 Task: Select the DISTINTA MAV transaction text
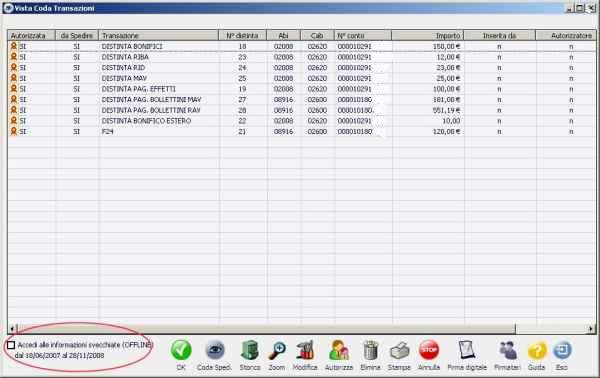(x=124, y=78)
